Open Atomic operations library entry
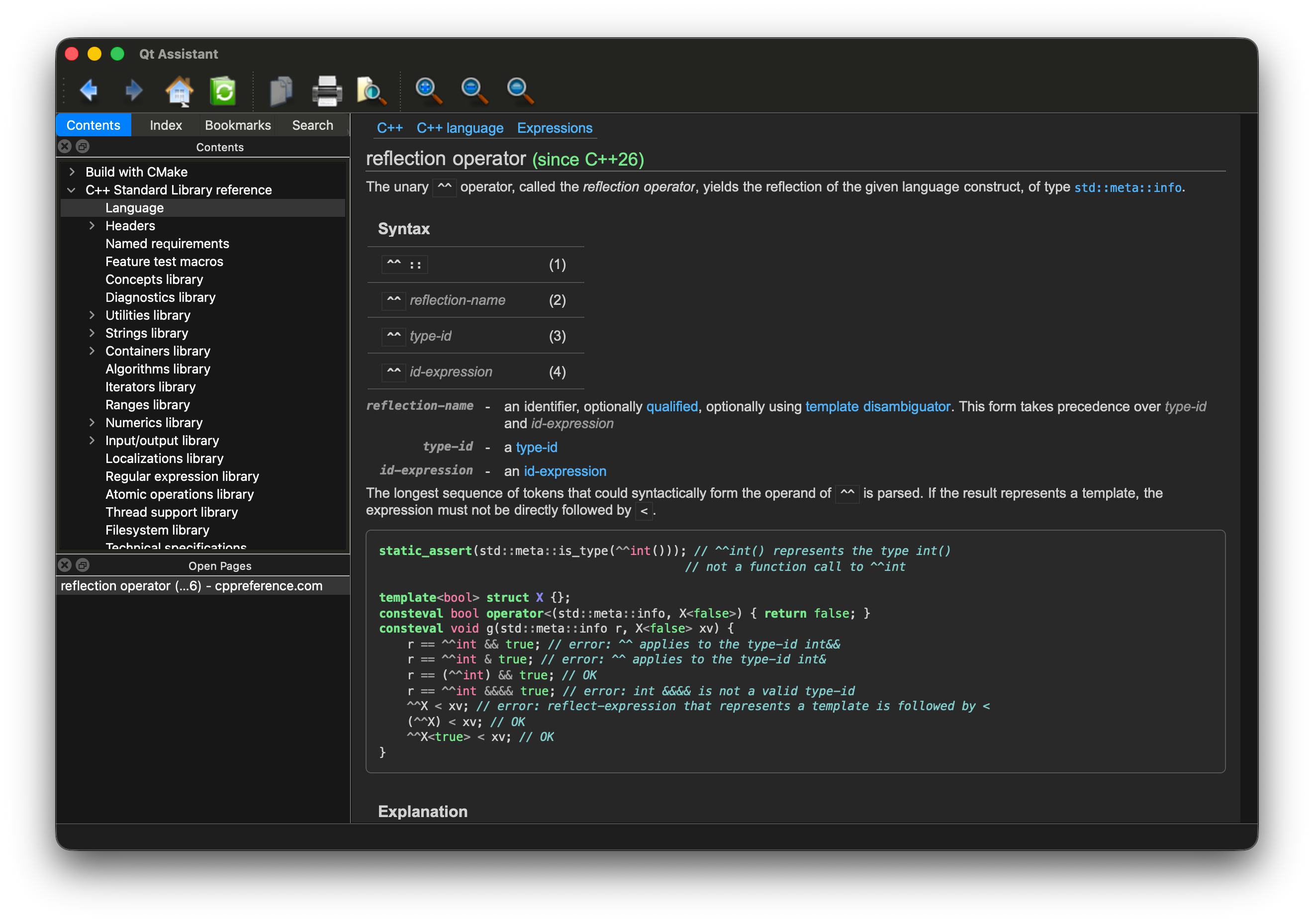The width and height of the screenshot is (1314, 924). 180,494
